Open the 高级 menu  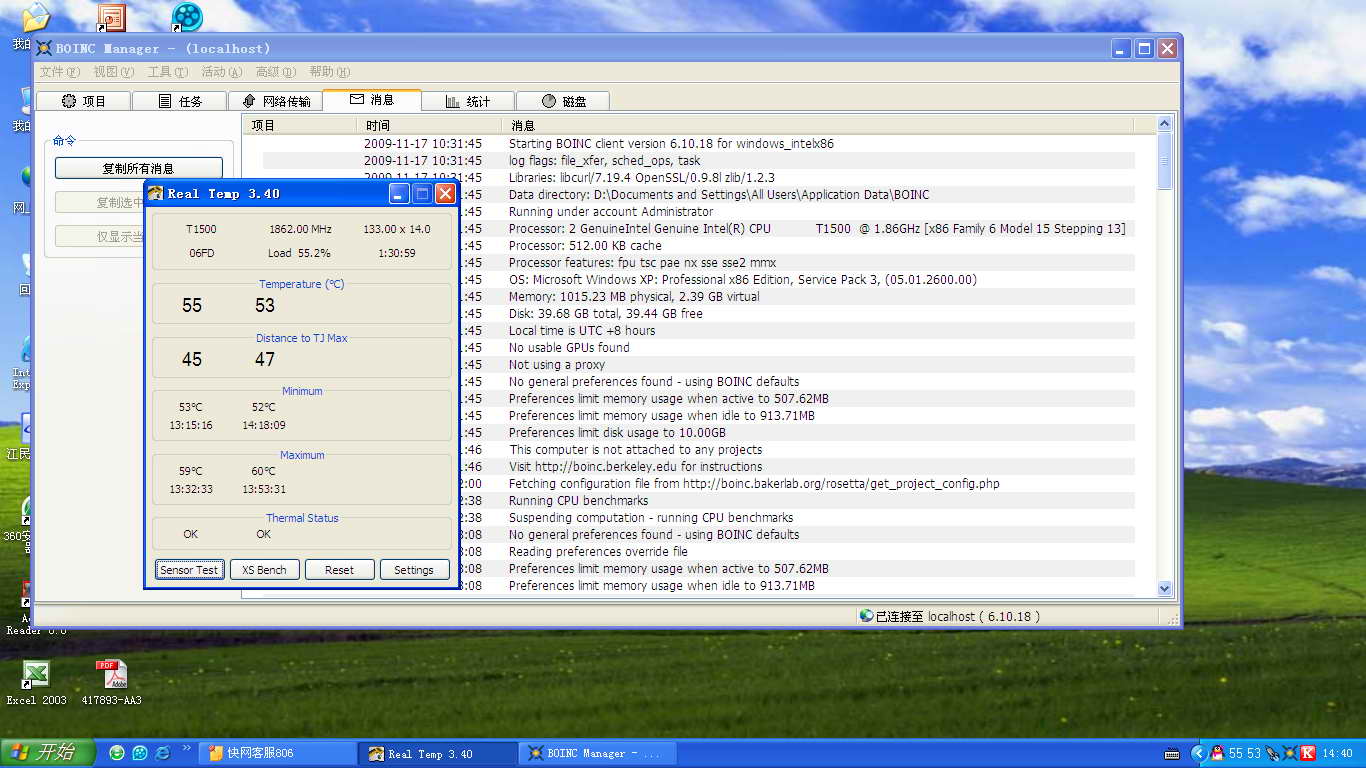(275, 72)
